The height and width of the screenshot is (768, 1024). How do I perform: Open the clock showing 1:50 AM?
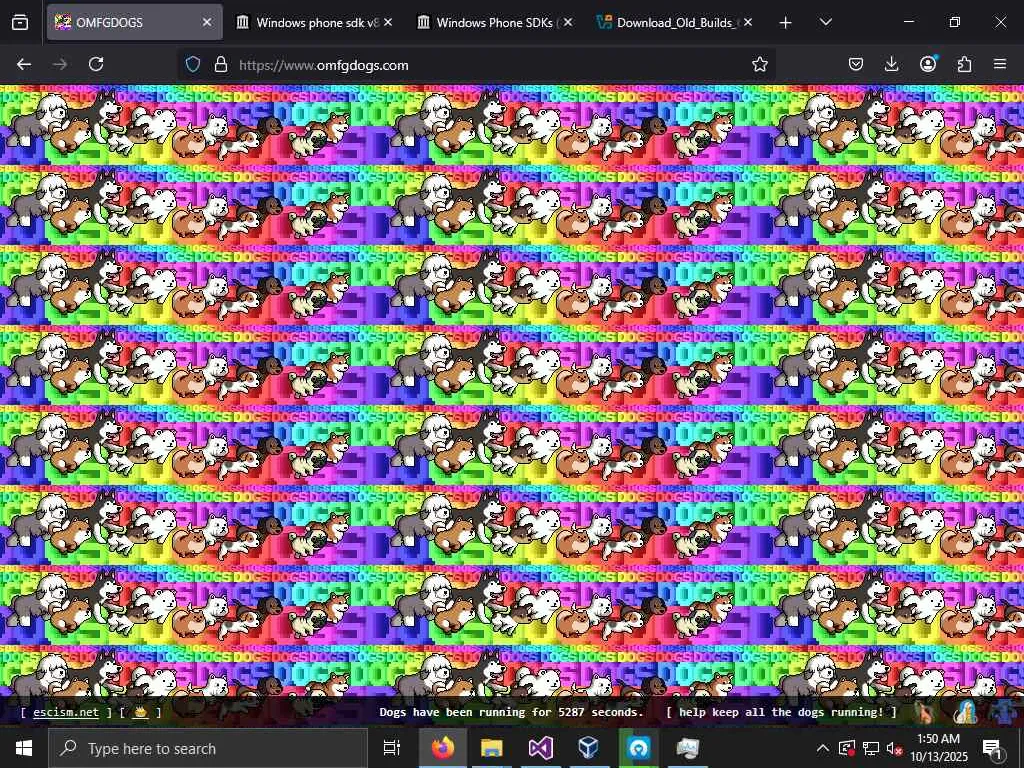[938, 748]
